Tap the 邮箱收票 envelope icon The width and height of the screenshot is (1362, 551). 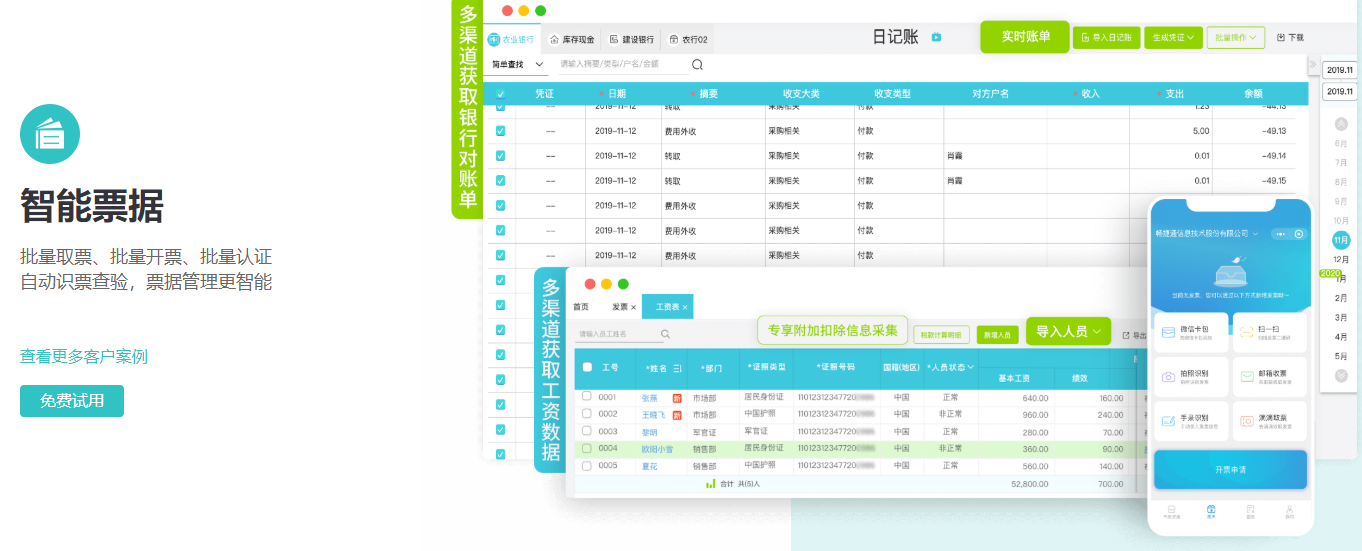(1247, 377)
